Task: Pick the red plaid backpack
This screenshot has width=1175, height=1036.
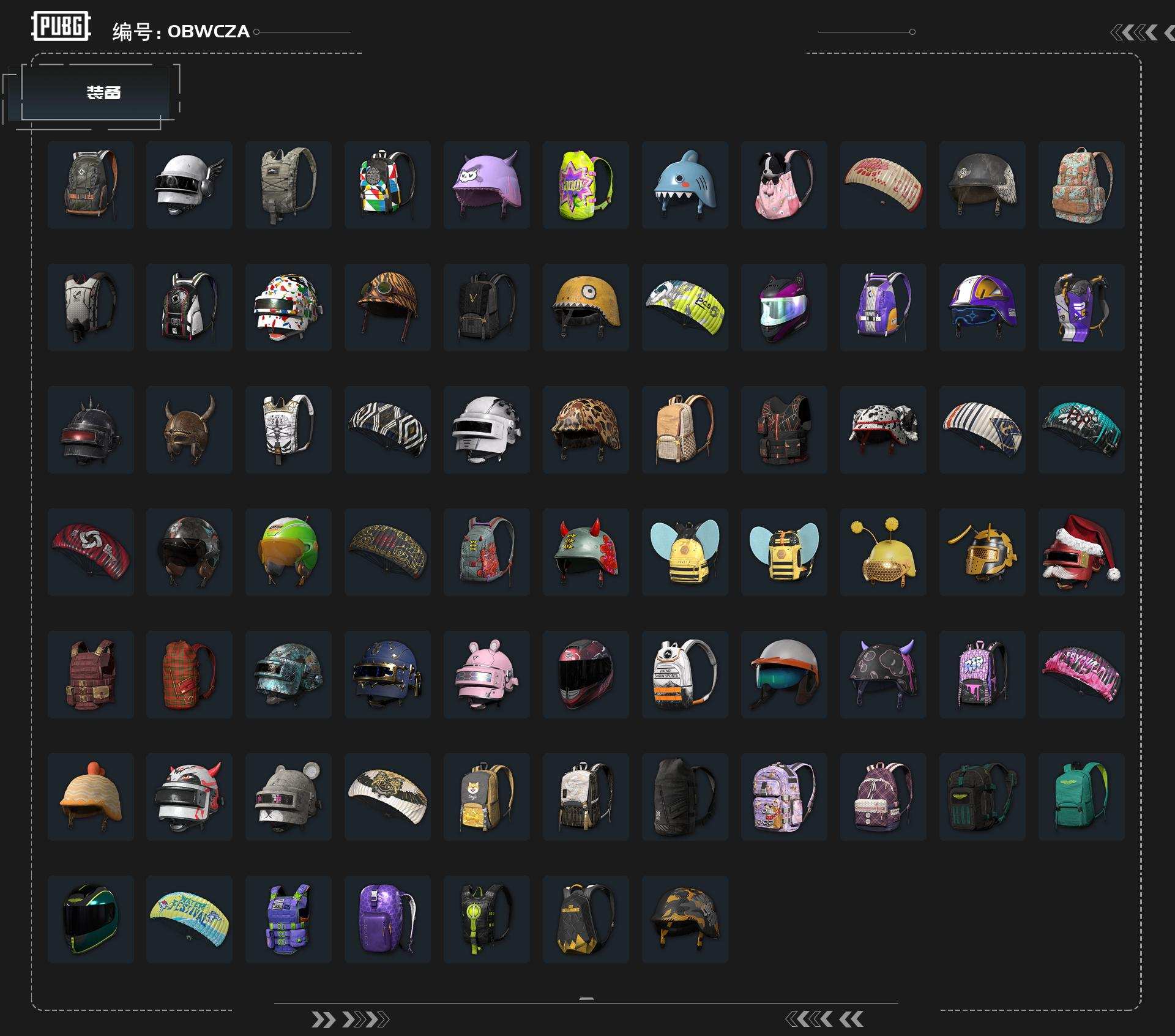Action: pyautogui.click(x=189, y=674)
